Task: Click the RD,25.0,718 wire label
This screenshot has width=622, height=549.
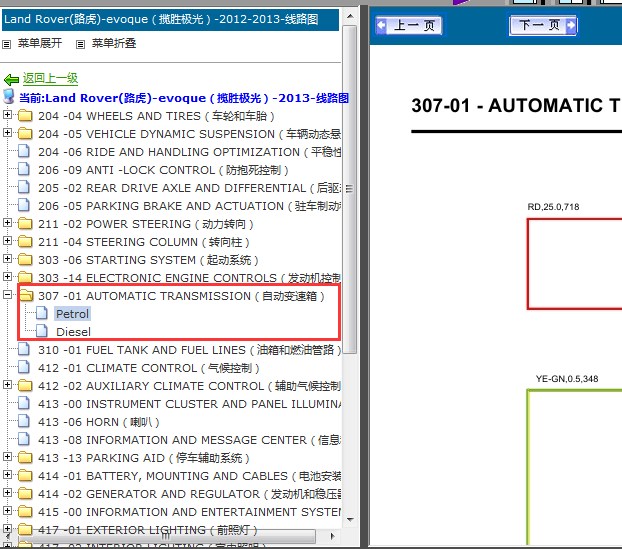Action: 553,207
